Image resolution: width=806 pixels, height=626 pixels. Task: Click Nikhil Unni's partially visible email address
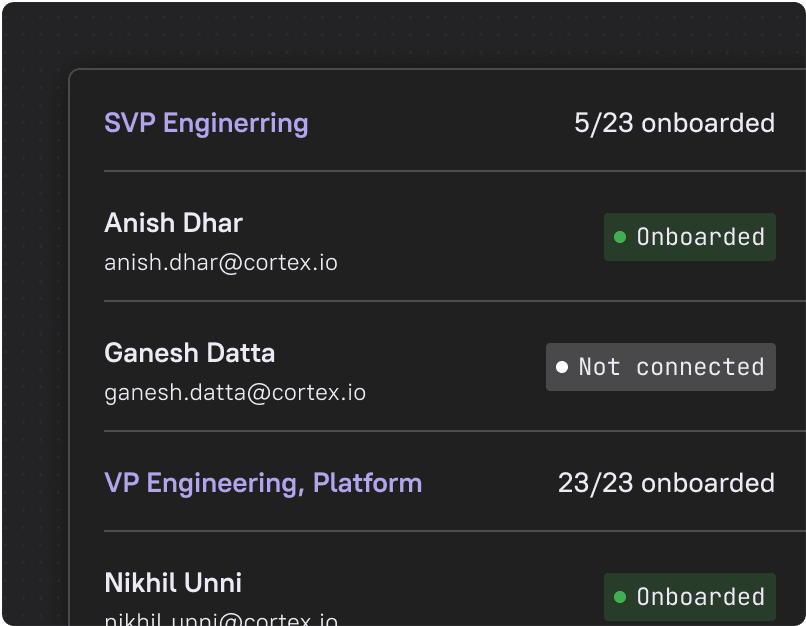coord(221,621)
